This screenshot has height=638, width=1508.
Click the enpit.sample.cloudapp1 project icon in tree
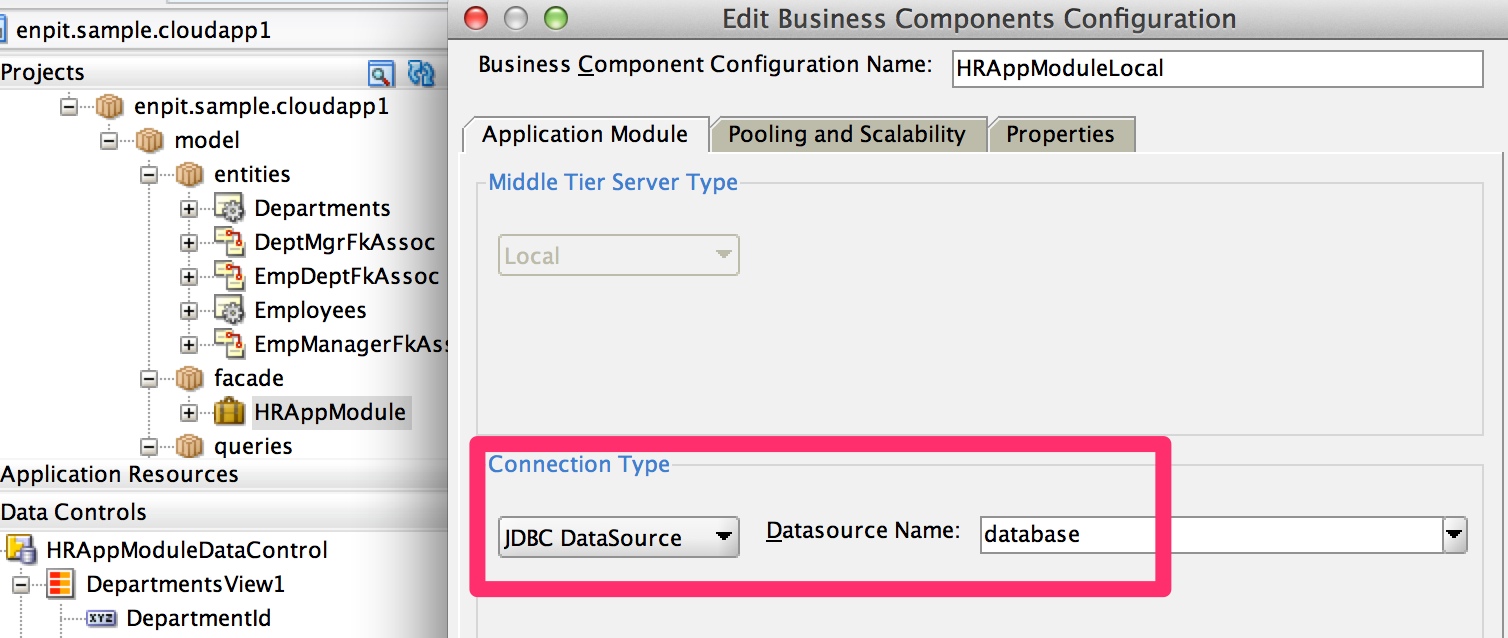pos(108,106)
